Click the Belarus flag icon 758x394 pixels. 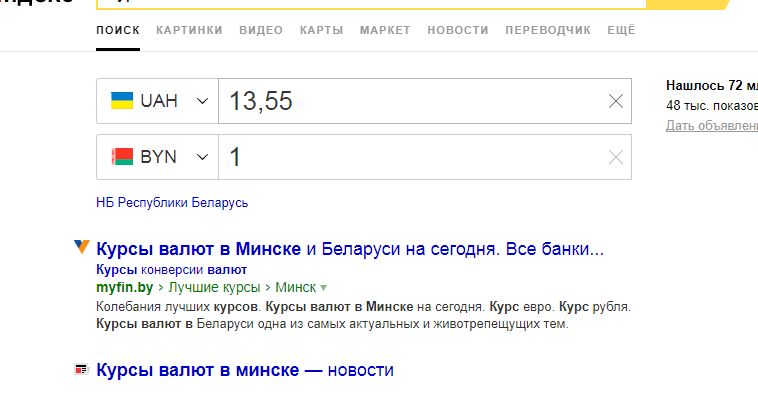click(x=122, y=157)
